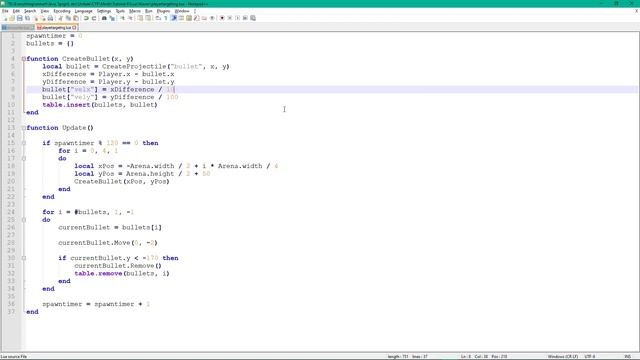Click the Print toolbar icon
Viewport: 640px width, 360px height.
point(50,18)
